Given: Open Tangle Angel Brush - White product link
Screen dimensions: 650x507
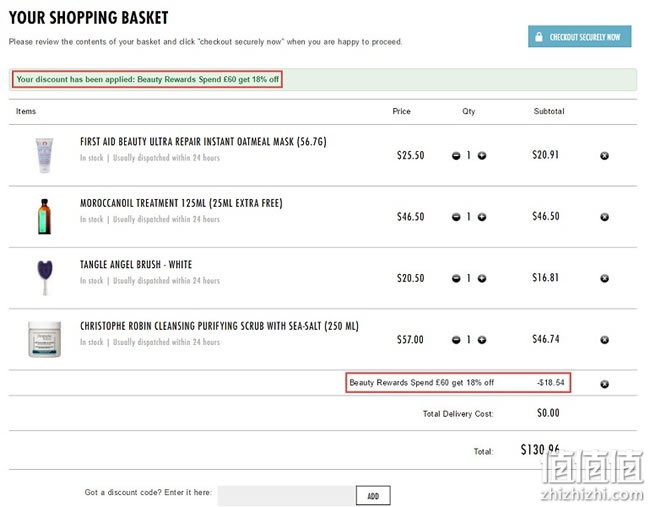Looking at the screenshot, I should click(136, 264).
